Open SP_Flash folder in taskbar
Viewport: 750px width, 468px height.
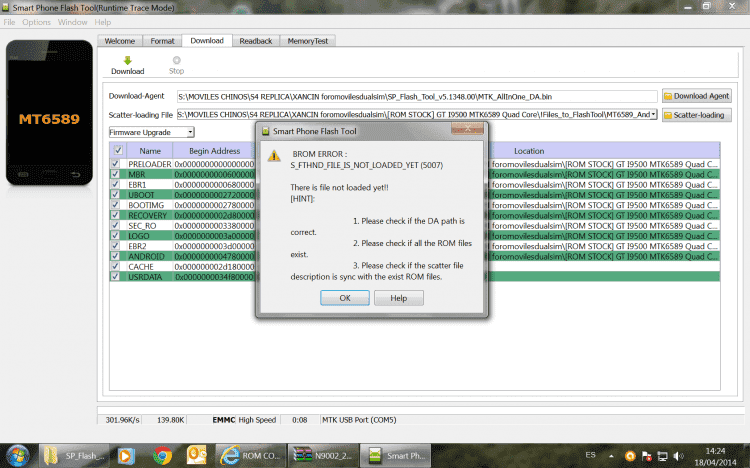click(x=74, y=456)
